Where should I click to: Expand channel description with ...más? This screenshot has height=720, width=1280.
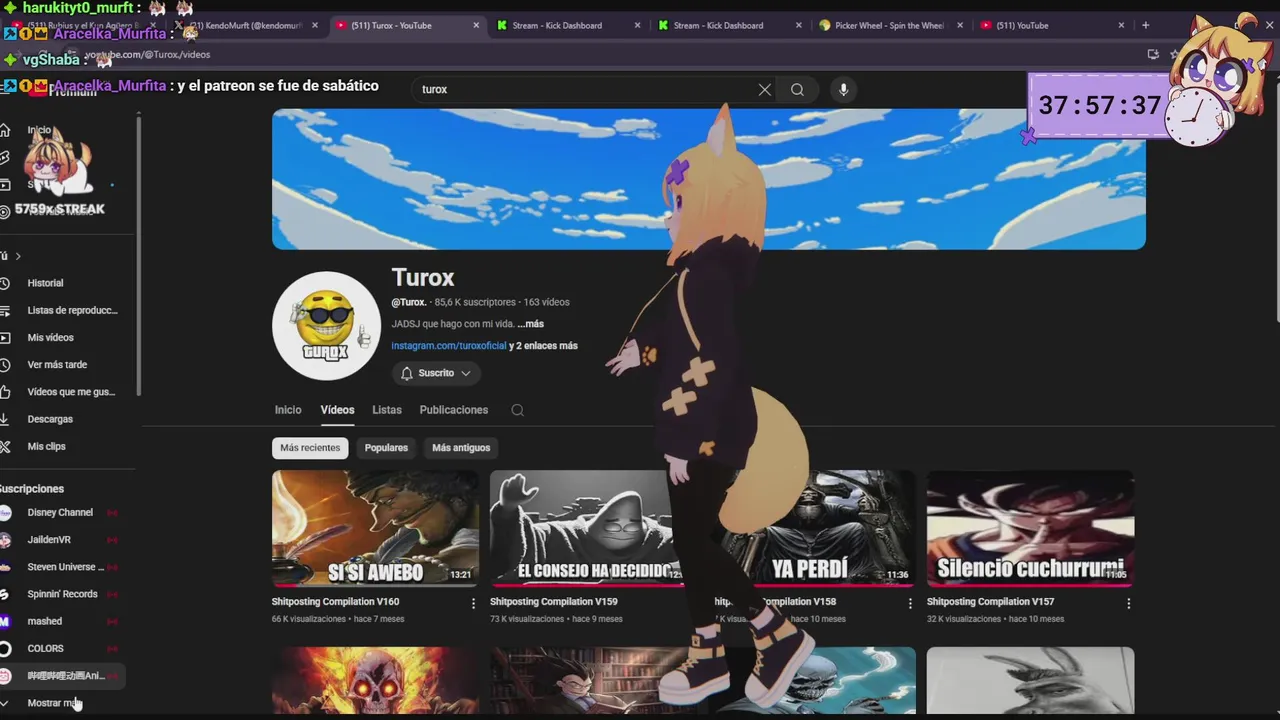pyautogui.click(x=531, y=324)
